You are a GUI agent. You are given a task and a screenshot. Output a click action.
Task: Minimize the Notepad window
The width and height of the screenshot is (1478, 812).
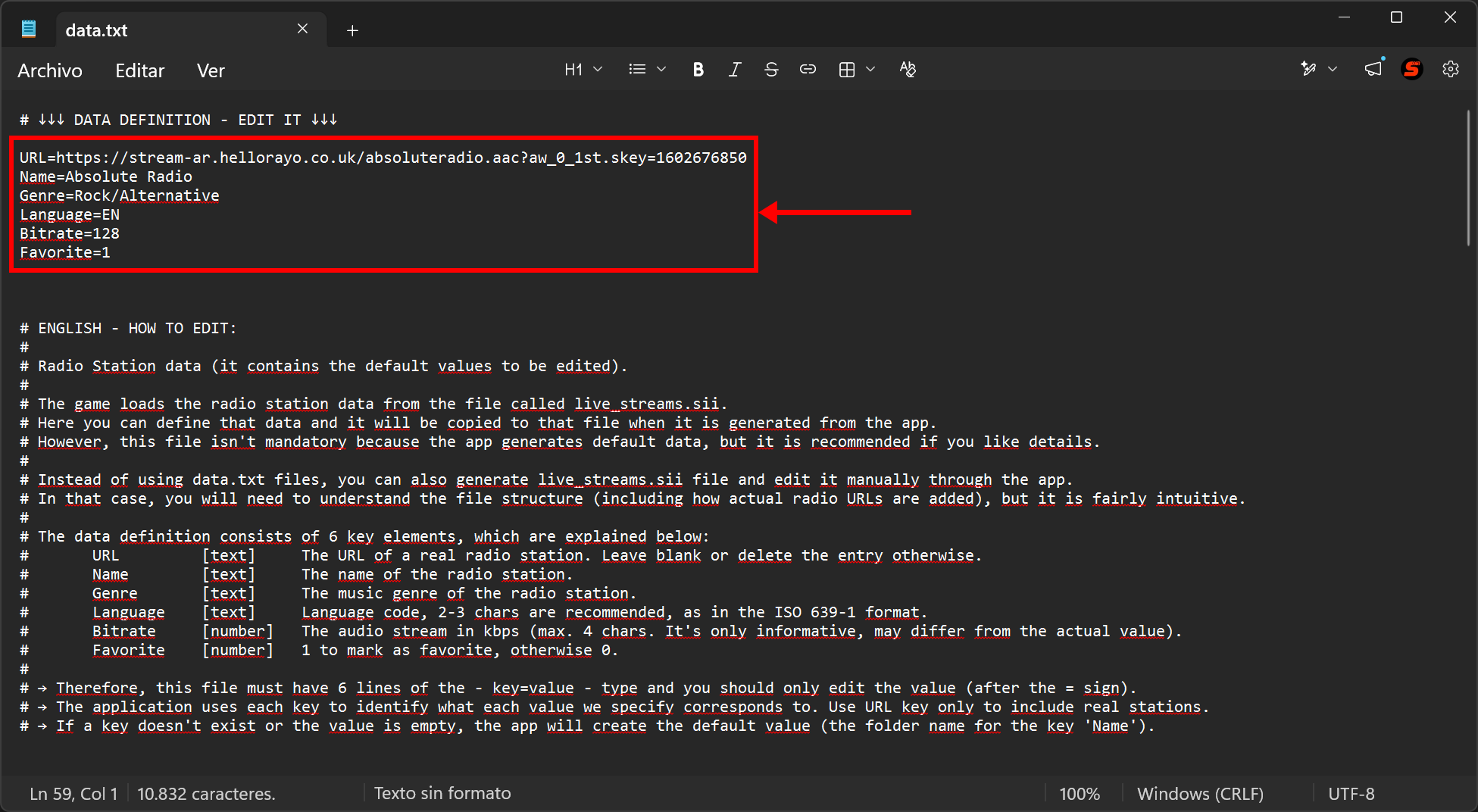[x=1345, y=17]
